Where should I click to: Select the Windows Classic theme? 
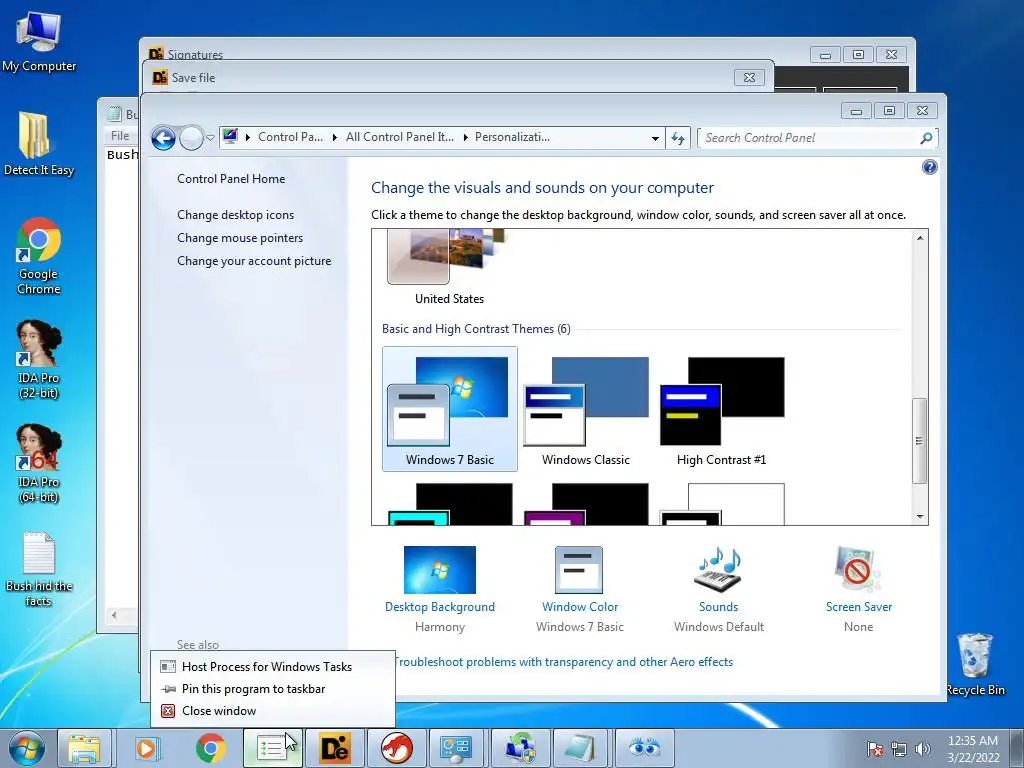(x=586, y=409)
